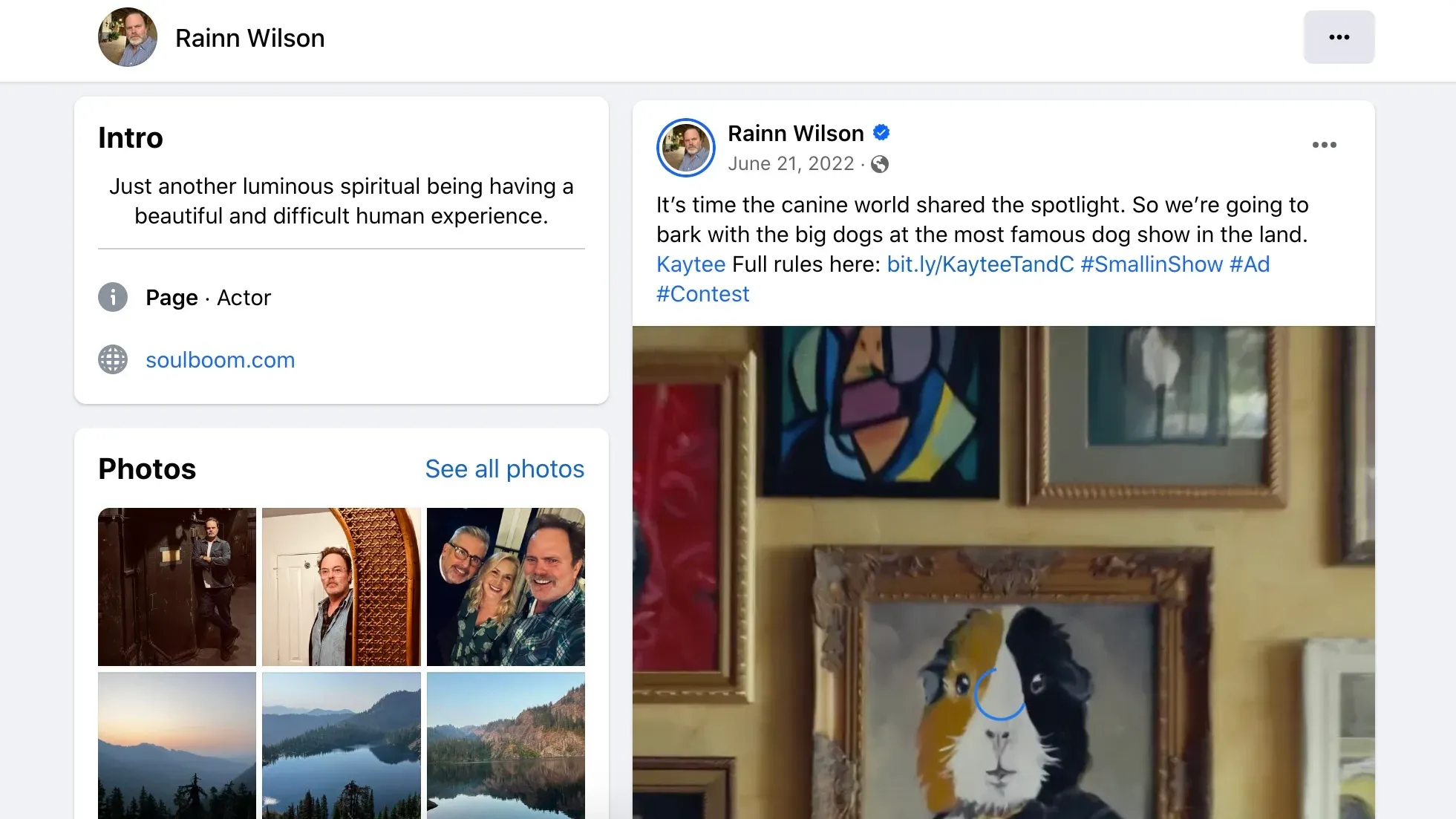This screenshot has width=1456, height=819.
Task: Click the public audience globe icon
Action: [x=880, y=164]
